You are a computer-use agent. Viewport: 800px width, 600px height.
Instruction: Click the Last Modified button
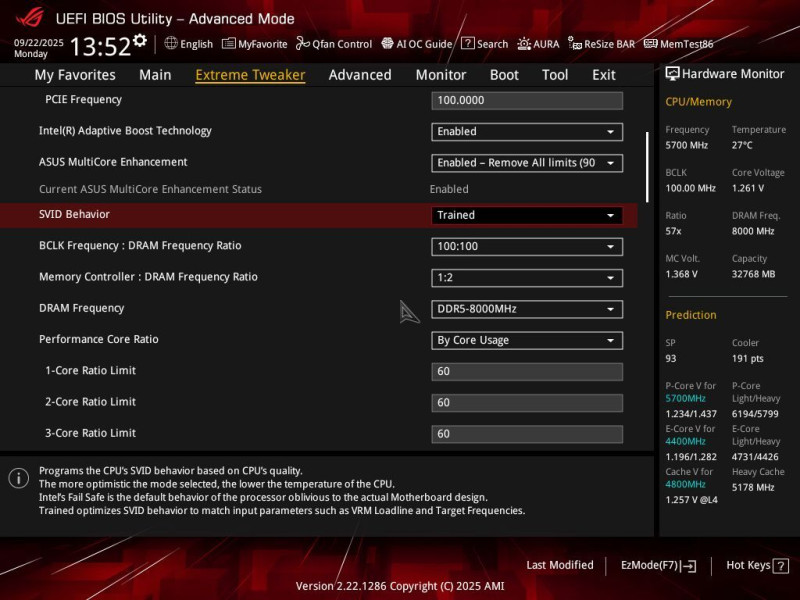pyautogui.click(x=560, y=565)
